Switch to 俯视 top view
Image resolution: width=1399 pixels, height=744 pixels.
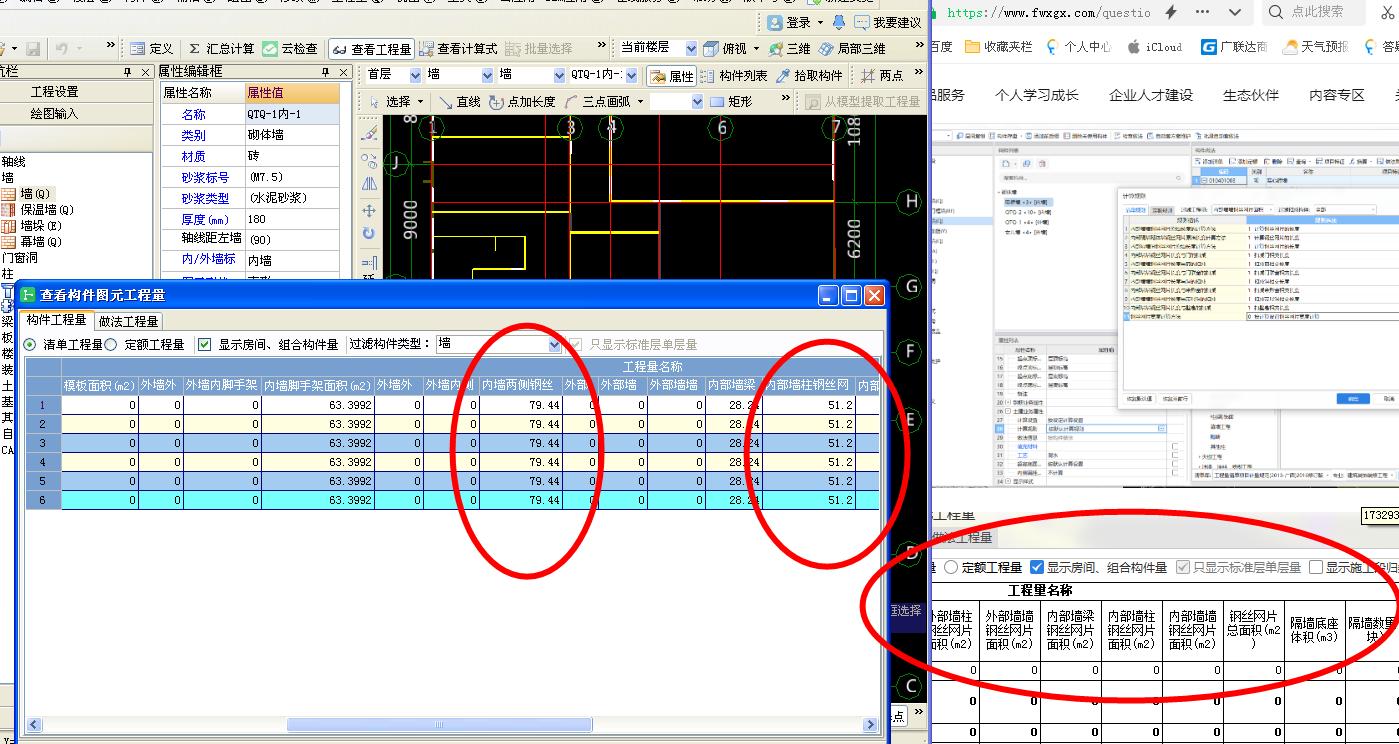tap(726, 48)
